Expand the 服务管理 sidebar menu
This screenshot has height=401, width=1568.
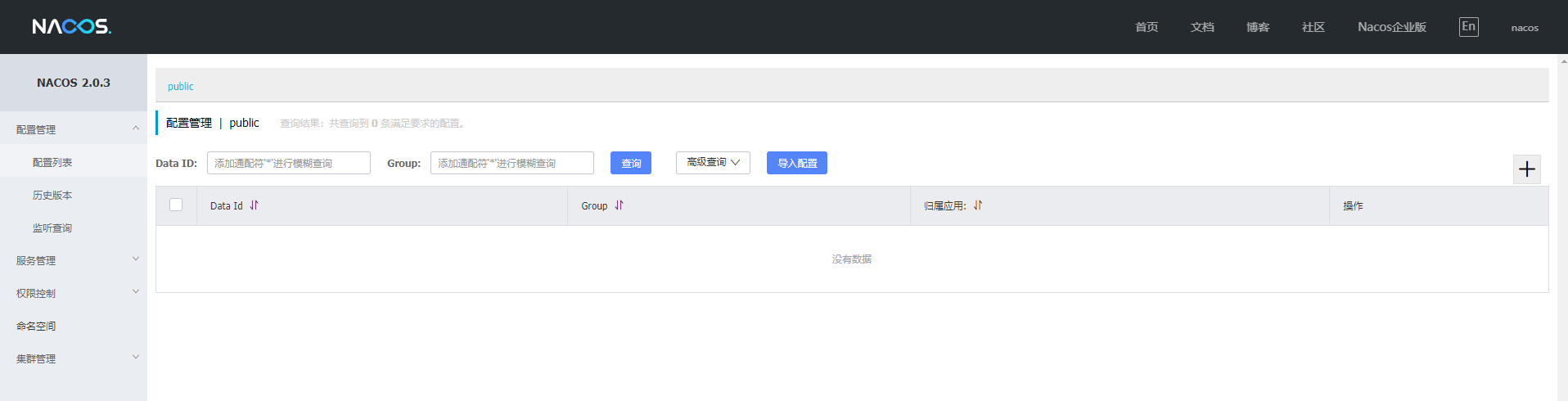coord(74,259)
